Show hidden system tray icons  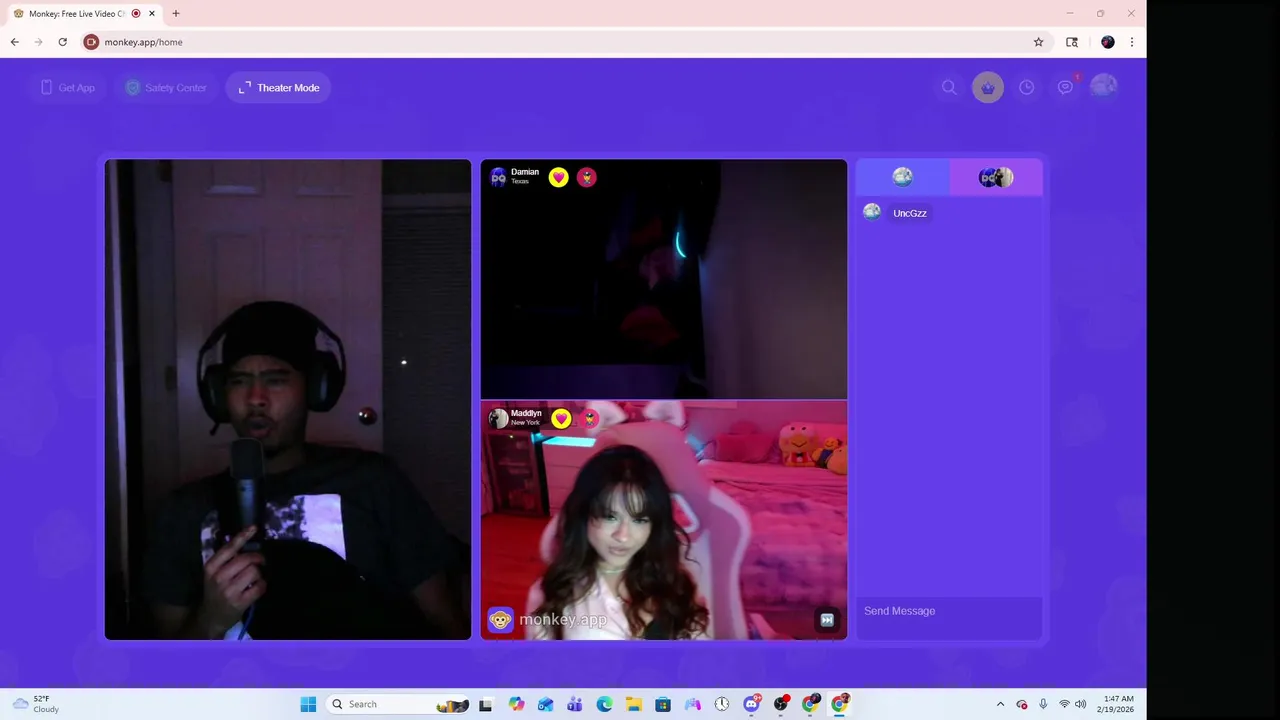pos(1000,704)
